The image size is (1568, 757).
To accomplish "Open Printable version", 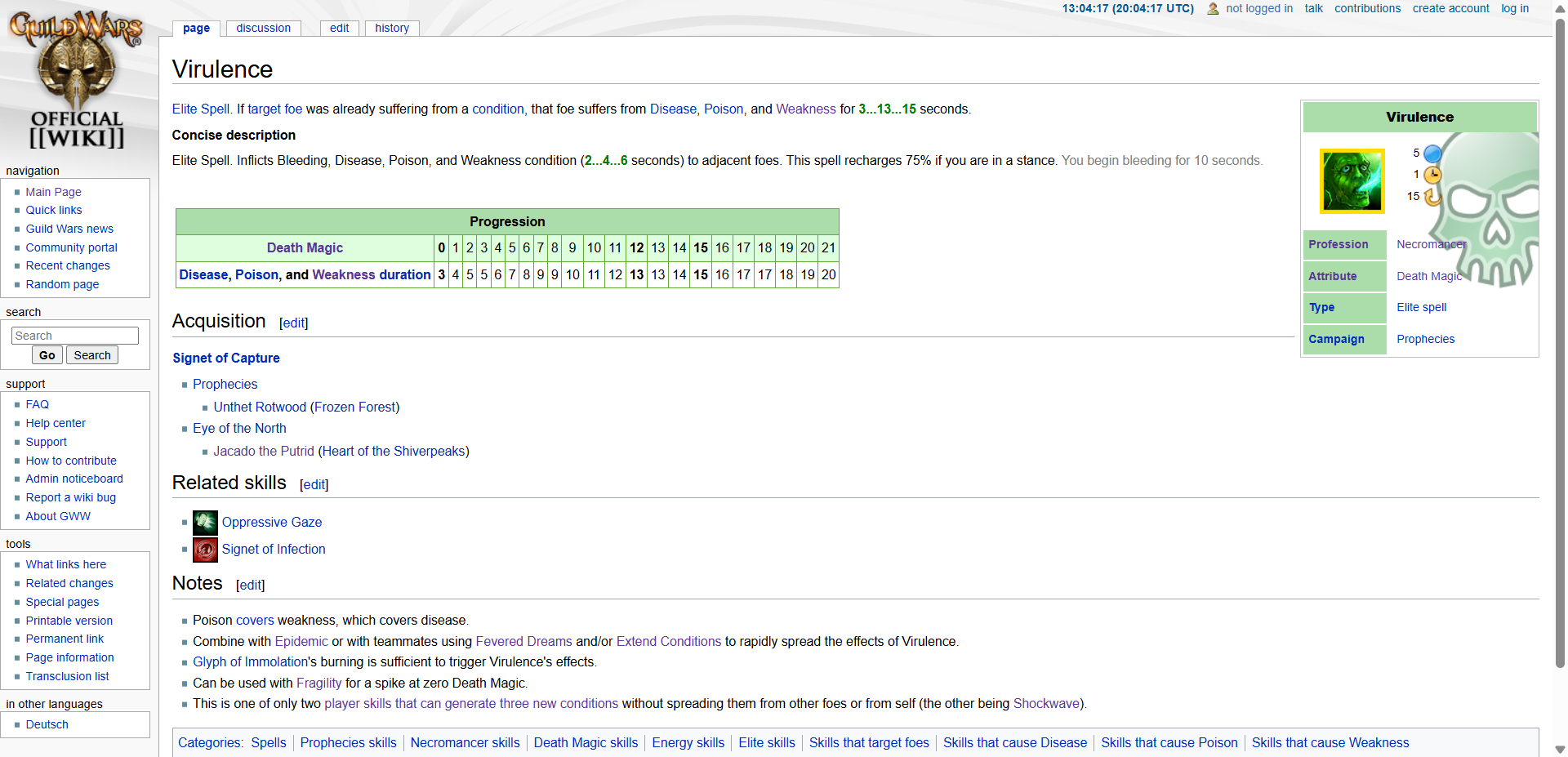I will click(69, 621).
